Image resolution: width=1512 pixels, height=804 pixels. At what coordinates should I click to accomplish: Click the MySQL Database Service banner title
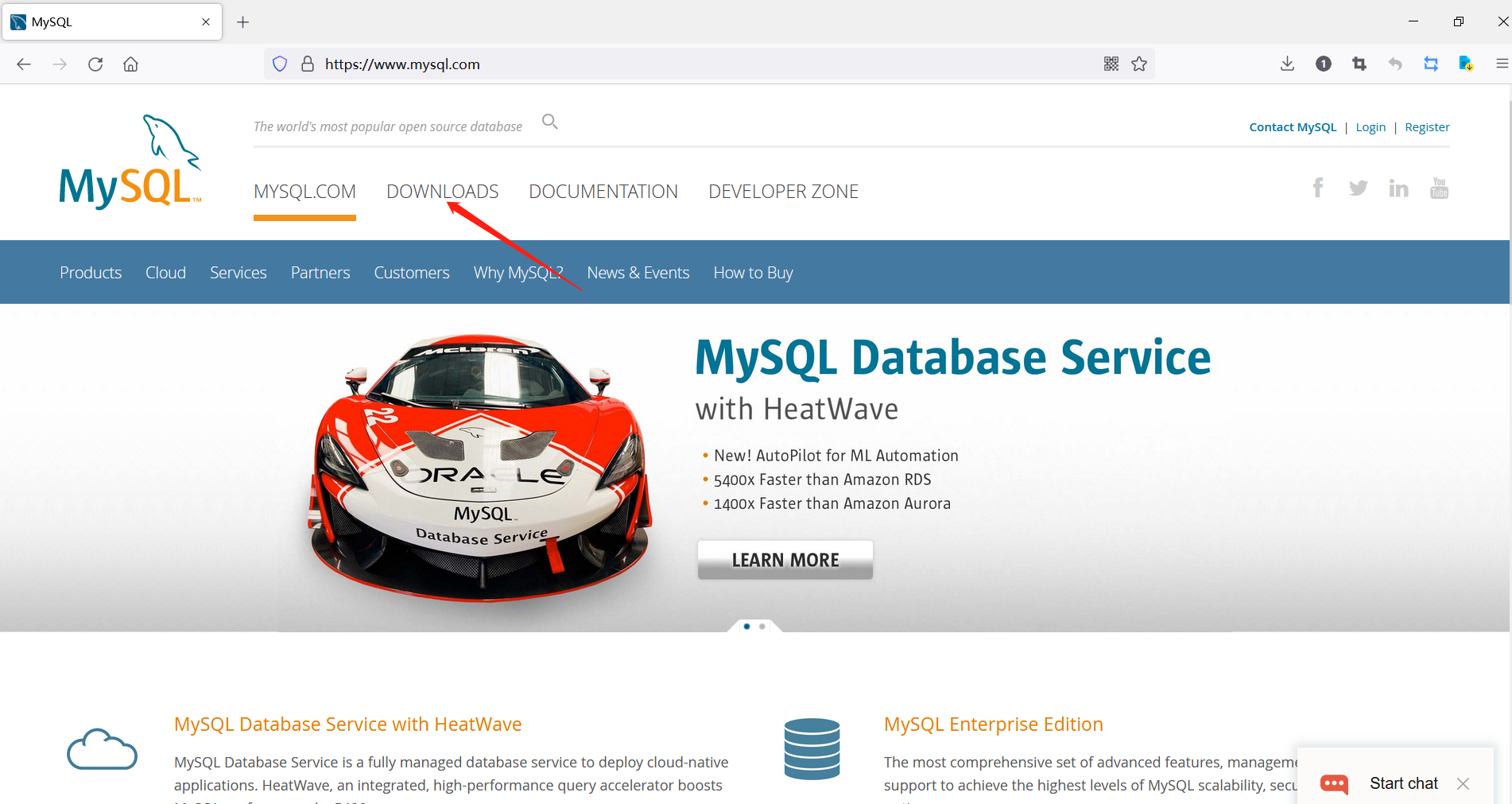point(953,357)
